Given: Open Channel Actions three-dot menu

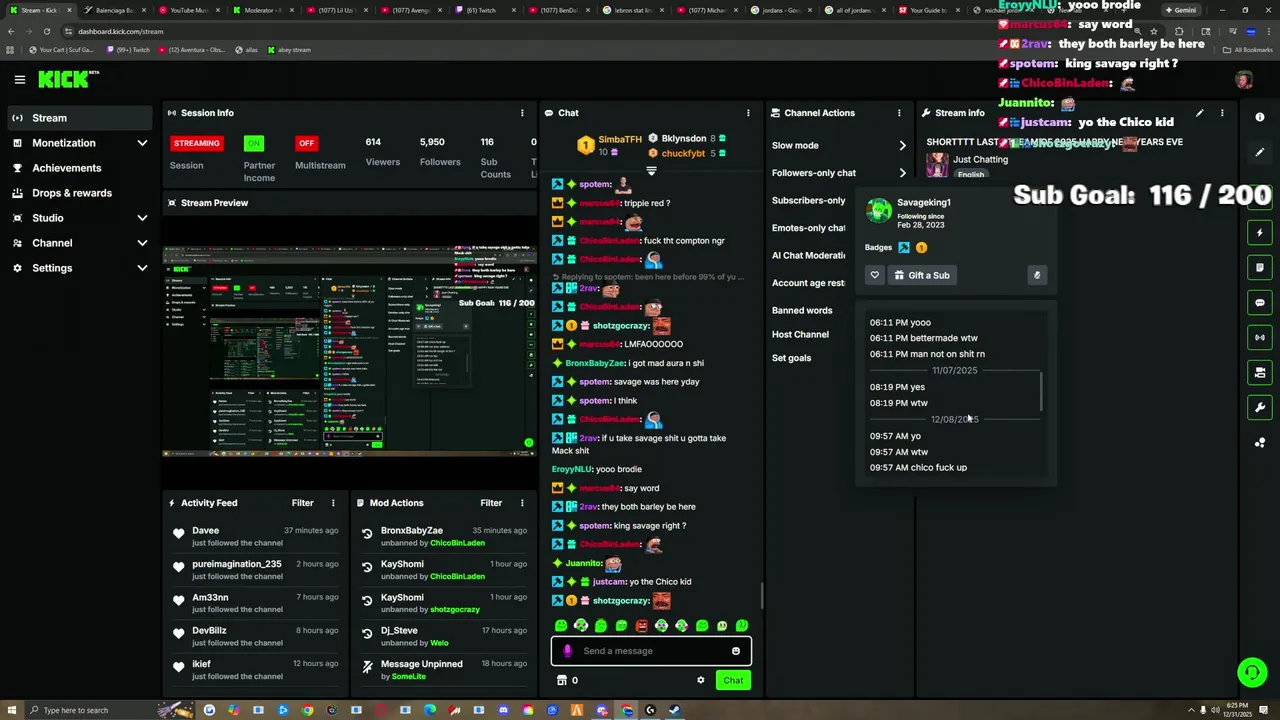Looking at the screenshot, I should pyautogui.click(x=899, y=113).
